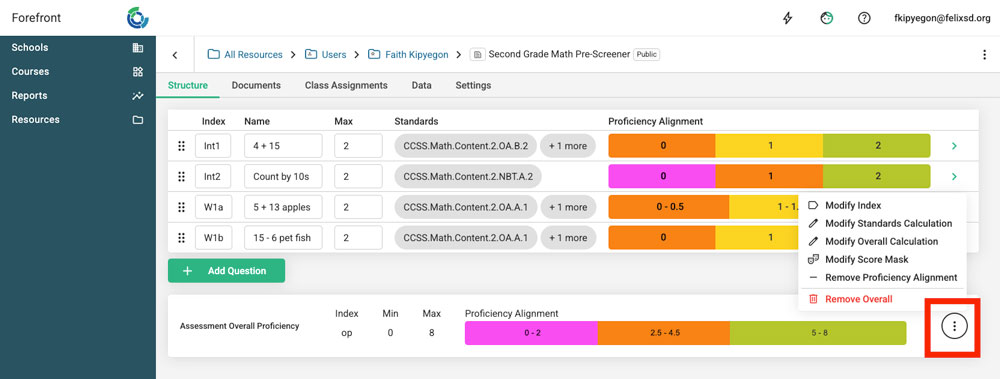The image size is (1000, 379).
Task: Expand '+ 1 more' standards for W1a
Action: pos(568,207)
